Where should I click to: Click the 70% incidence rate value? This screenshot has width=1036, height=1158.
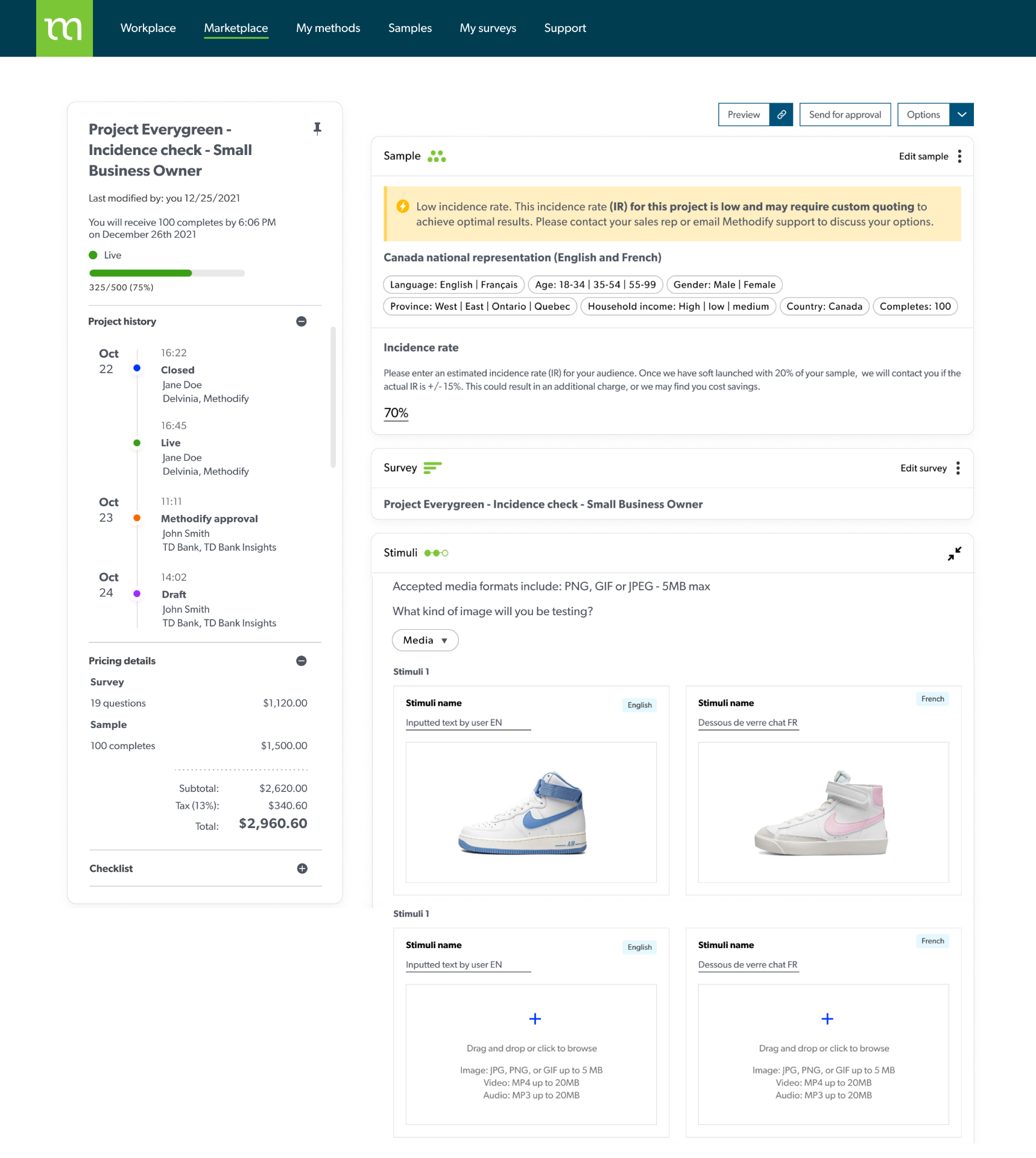click(x=396, y=413)
